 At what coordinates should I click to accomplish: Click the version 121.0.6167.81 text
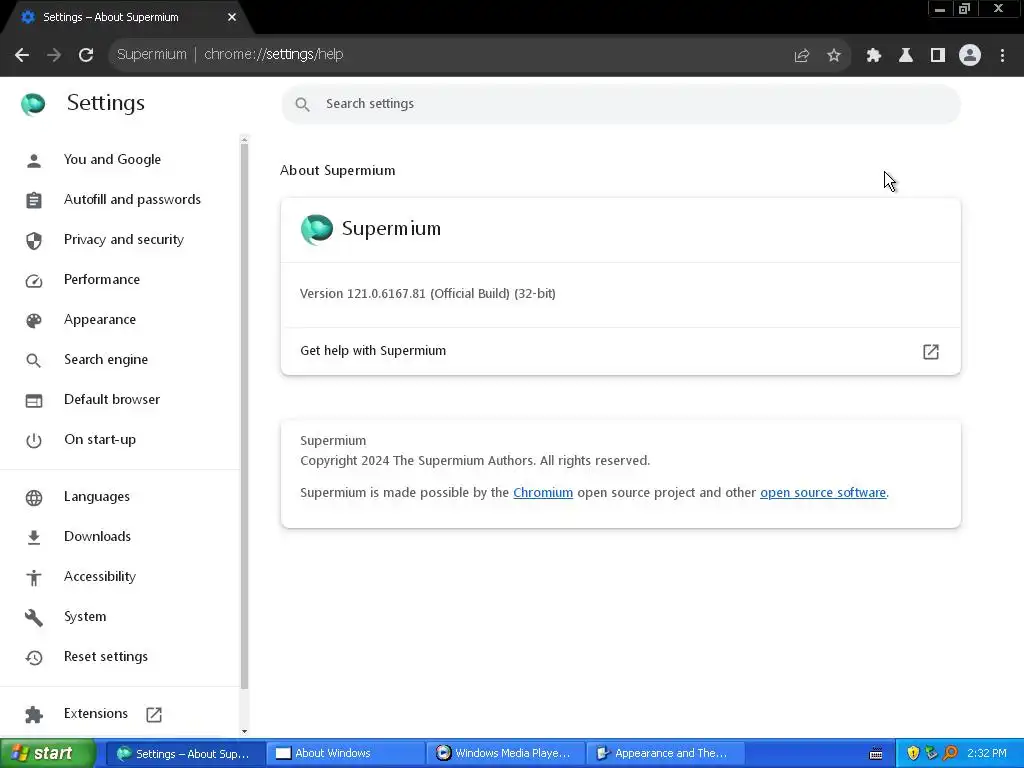428,294
